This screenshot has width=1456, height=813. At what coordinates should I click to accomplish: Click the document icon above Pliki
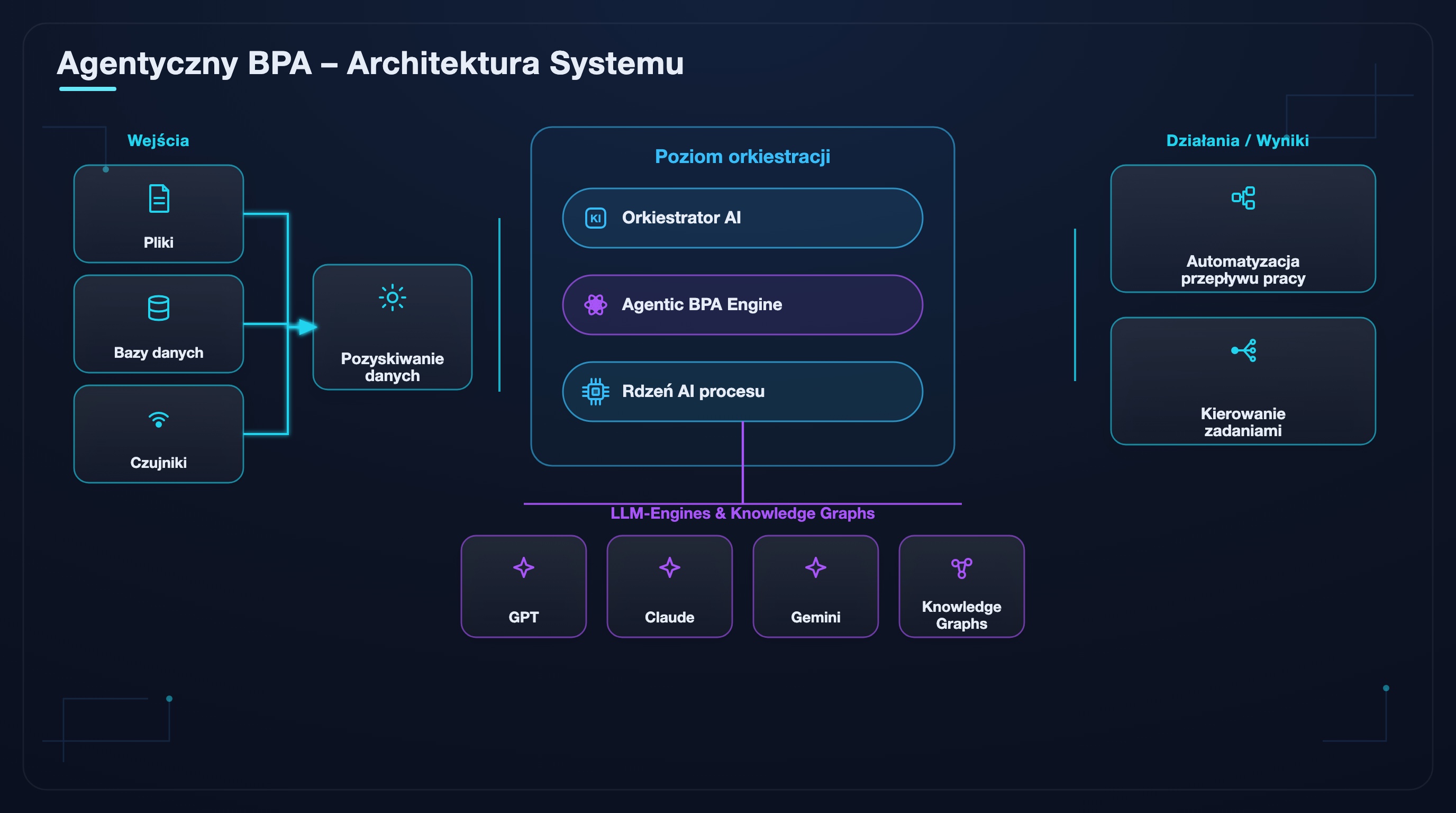(x=159, y=198)
